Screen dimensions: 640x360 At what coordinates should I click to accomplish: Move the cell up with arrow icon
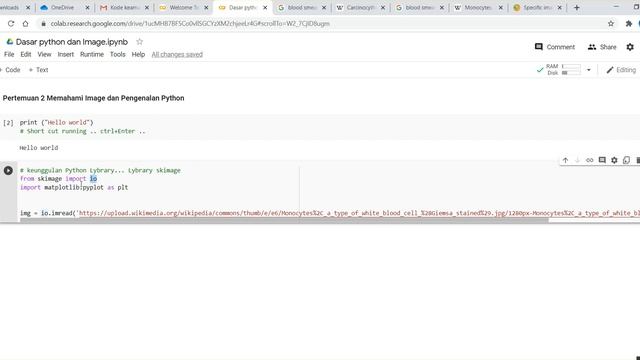click(565, 160)
